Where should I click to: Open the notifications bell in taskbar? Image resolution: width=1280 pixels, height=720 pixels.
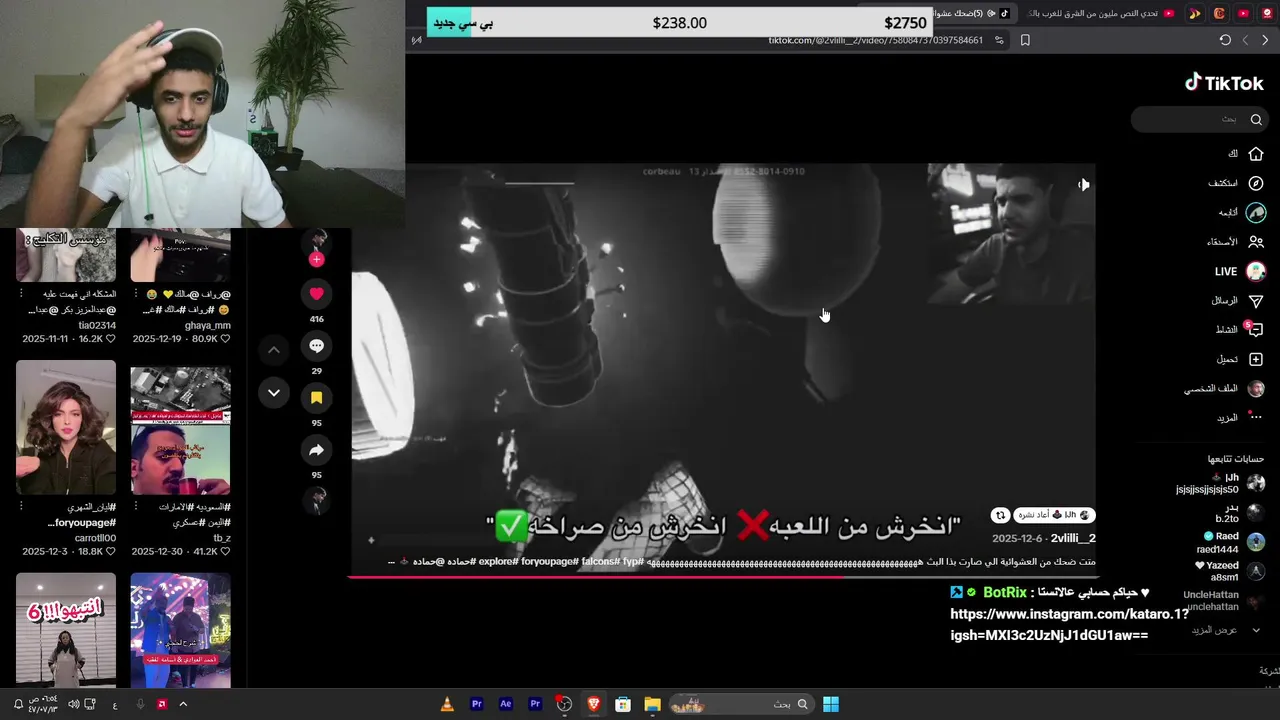point(18,704)
